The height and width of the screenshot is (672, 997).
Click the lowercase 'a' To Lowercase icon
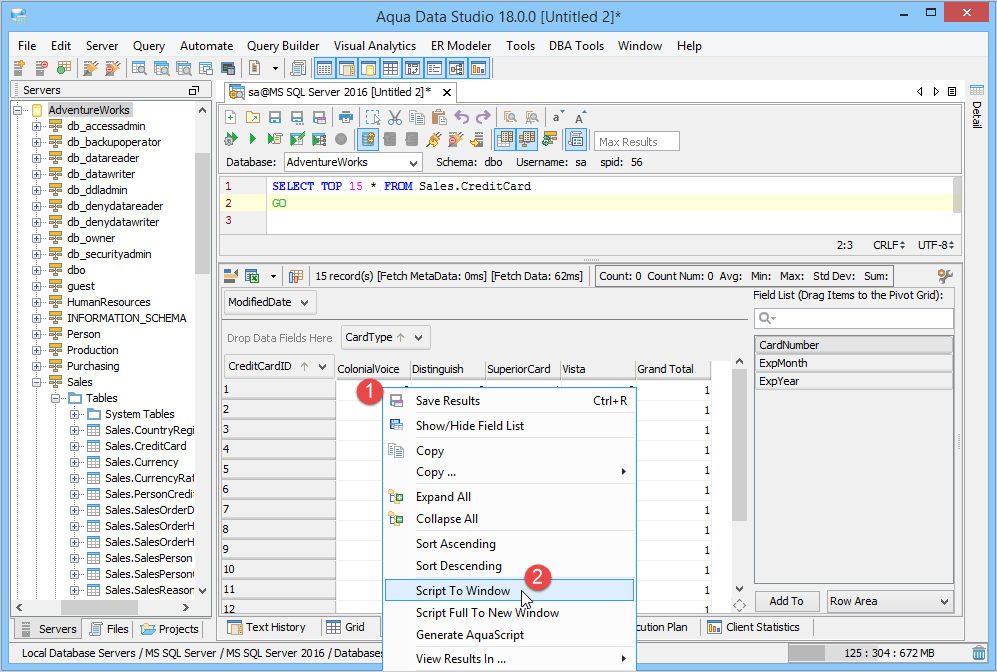point(558,118)
